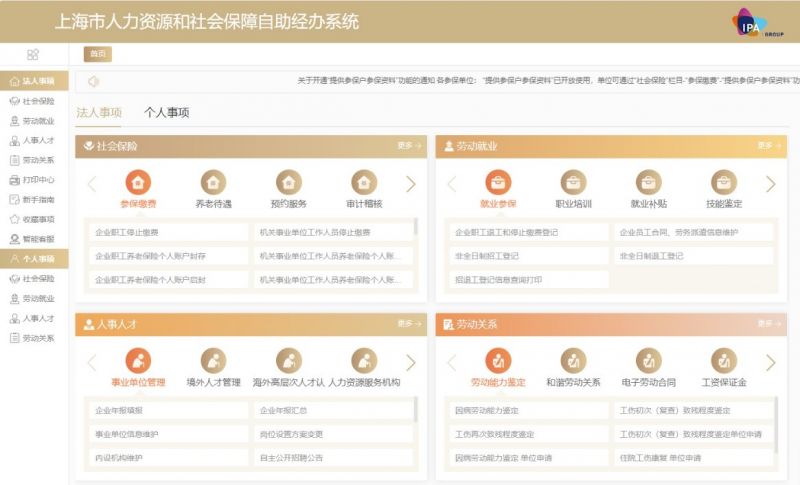The height and width of the screenshot is (485, 800).
Task: Select the 预约服务 icon
Action: pyautogui.click(x=289, y=182)
